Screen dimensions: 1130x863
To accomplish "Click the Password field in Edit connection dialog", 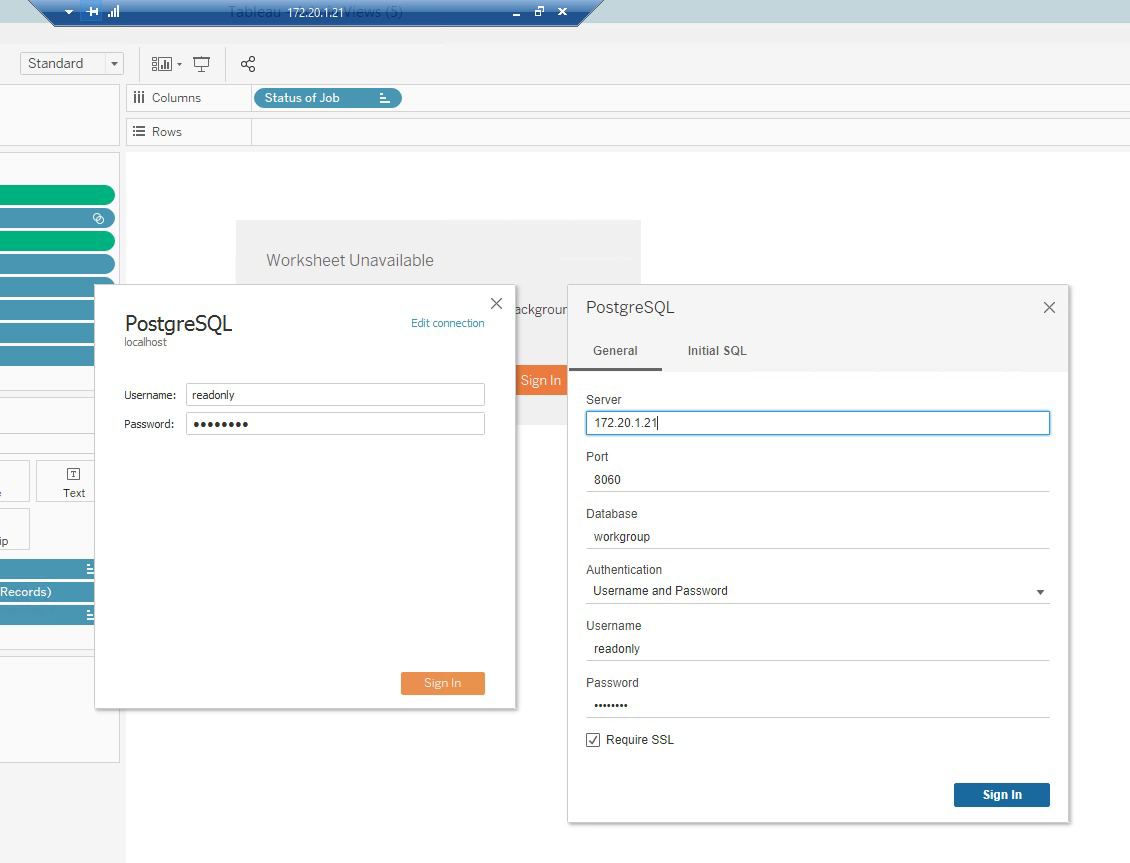I will coord(817,705).
